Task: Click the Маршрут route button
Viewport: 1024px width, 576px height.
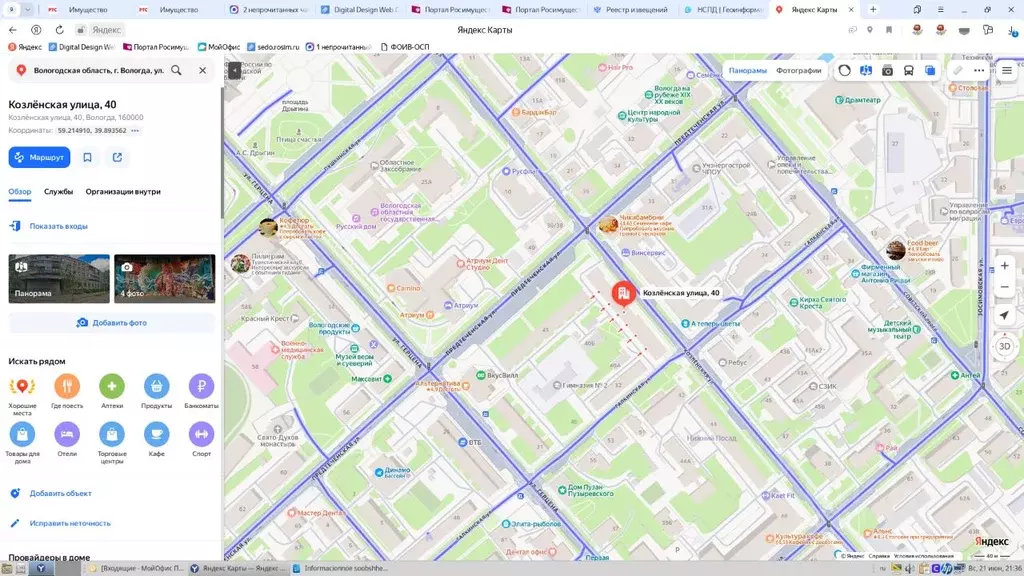Action: tap(39, 157)
